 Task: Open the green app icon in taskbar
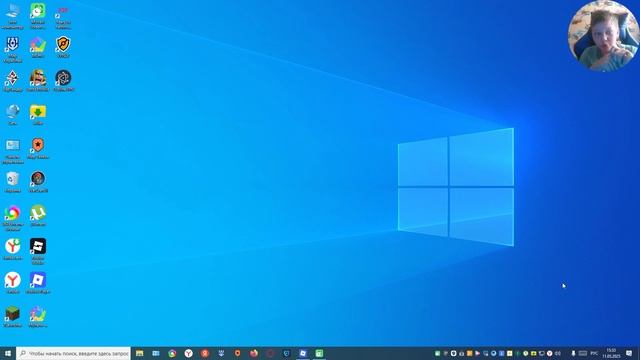(319, 353)
